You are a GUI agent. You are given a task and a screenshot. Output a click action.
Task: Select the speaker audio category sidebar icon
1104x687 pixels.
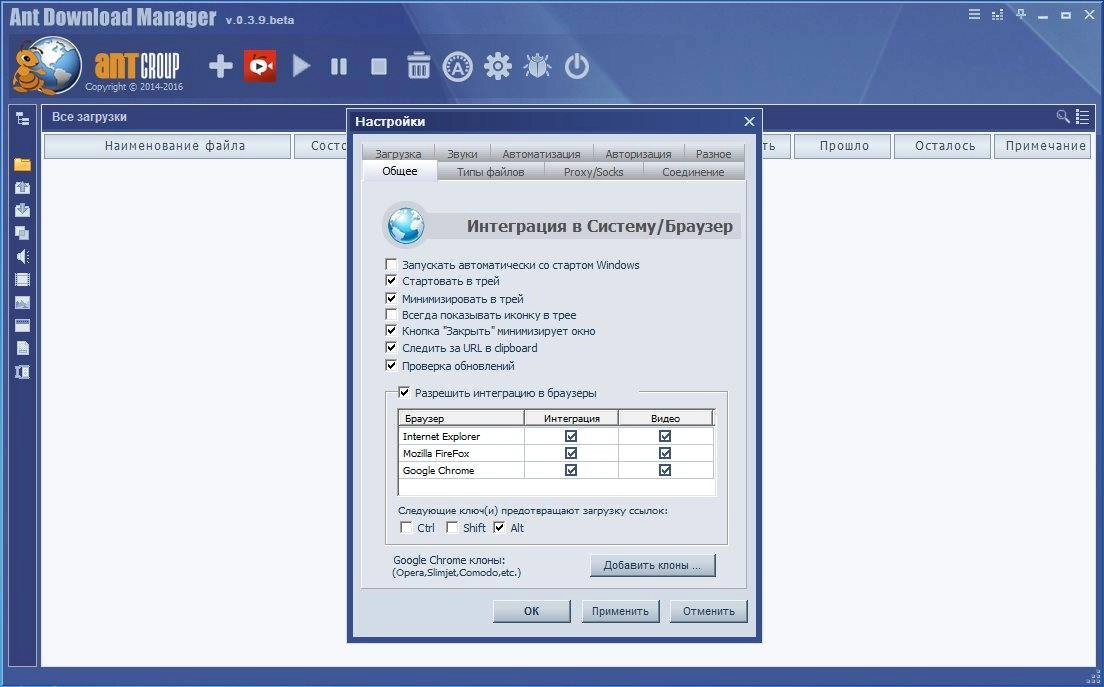[x=23, y=256]
